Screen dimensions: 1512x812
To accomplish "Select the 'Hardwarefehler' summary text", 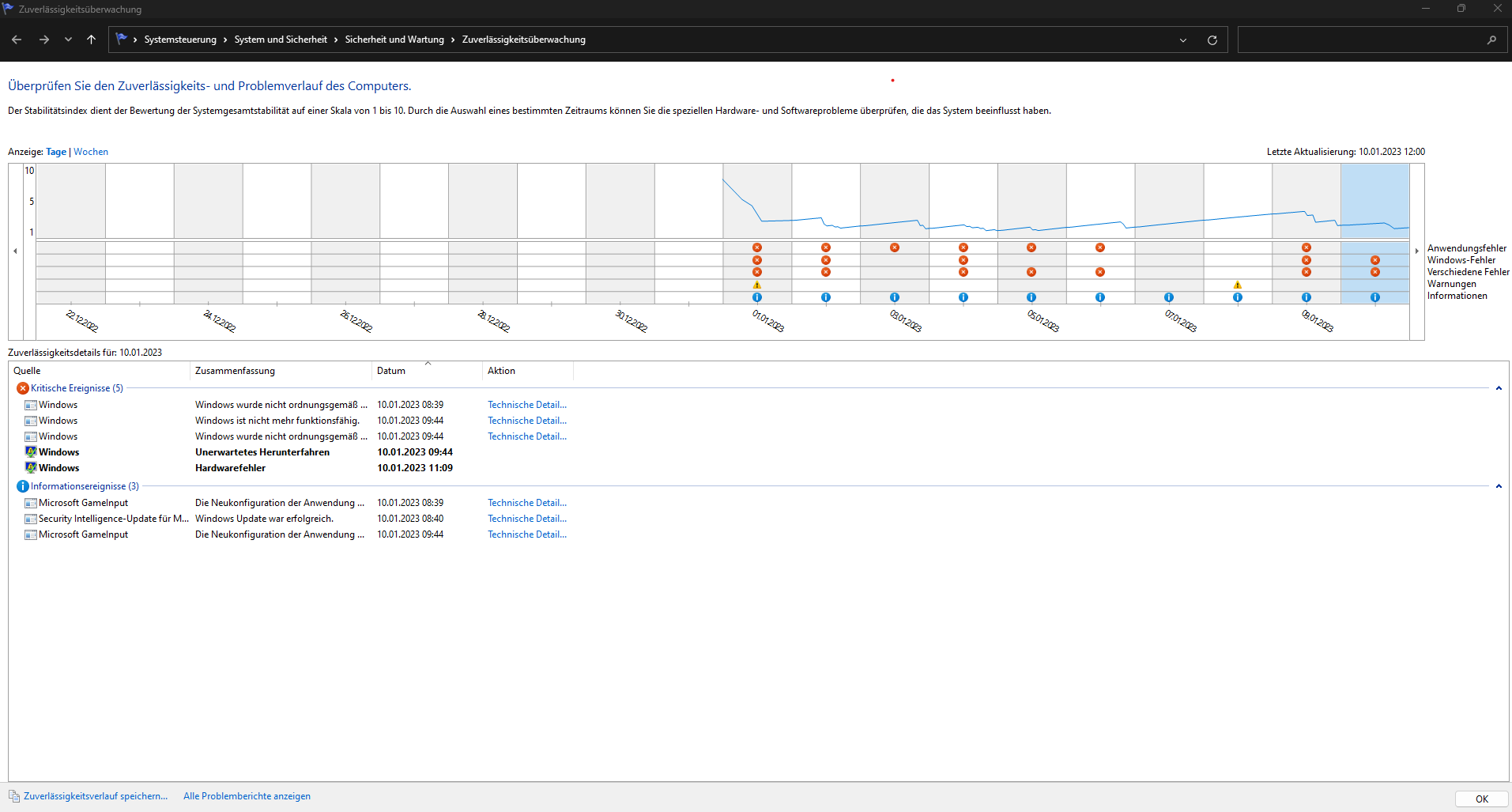I will click(230, 468).
